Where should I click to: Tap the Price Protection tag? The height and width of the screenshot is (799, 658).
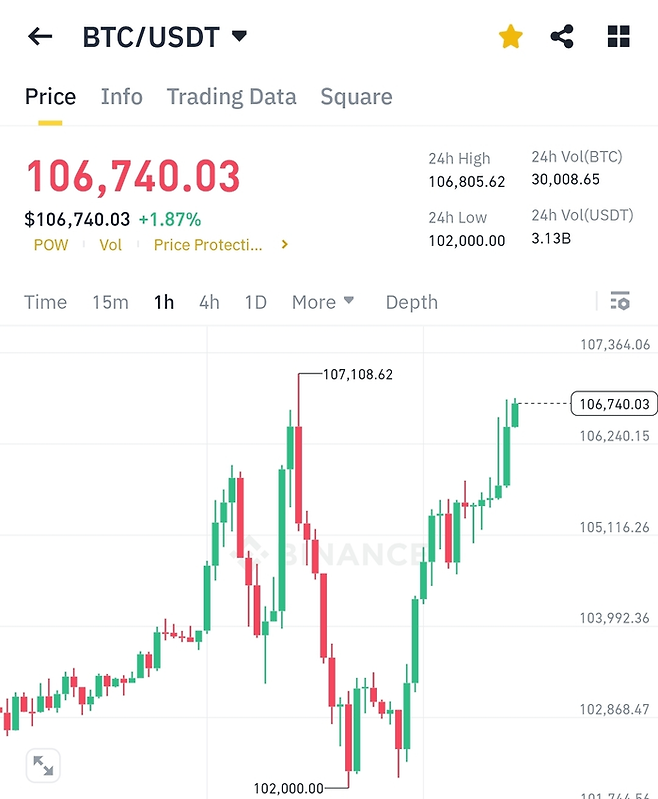click(207, 245)
